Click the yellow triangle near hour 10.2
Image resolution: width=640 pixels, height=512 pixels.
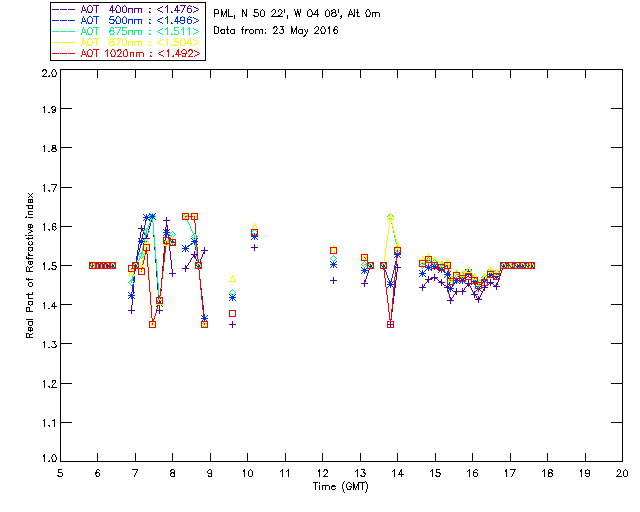(255, 227)
